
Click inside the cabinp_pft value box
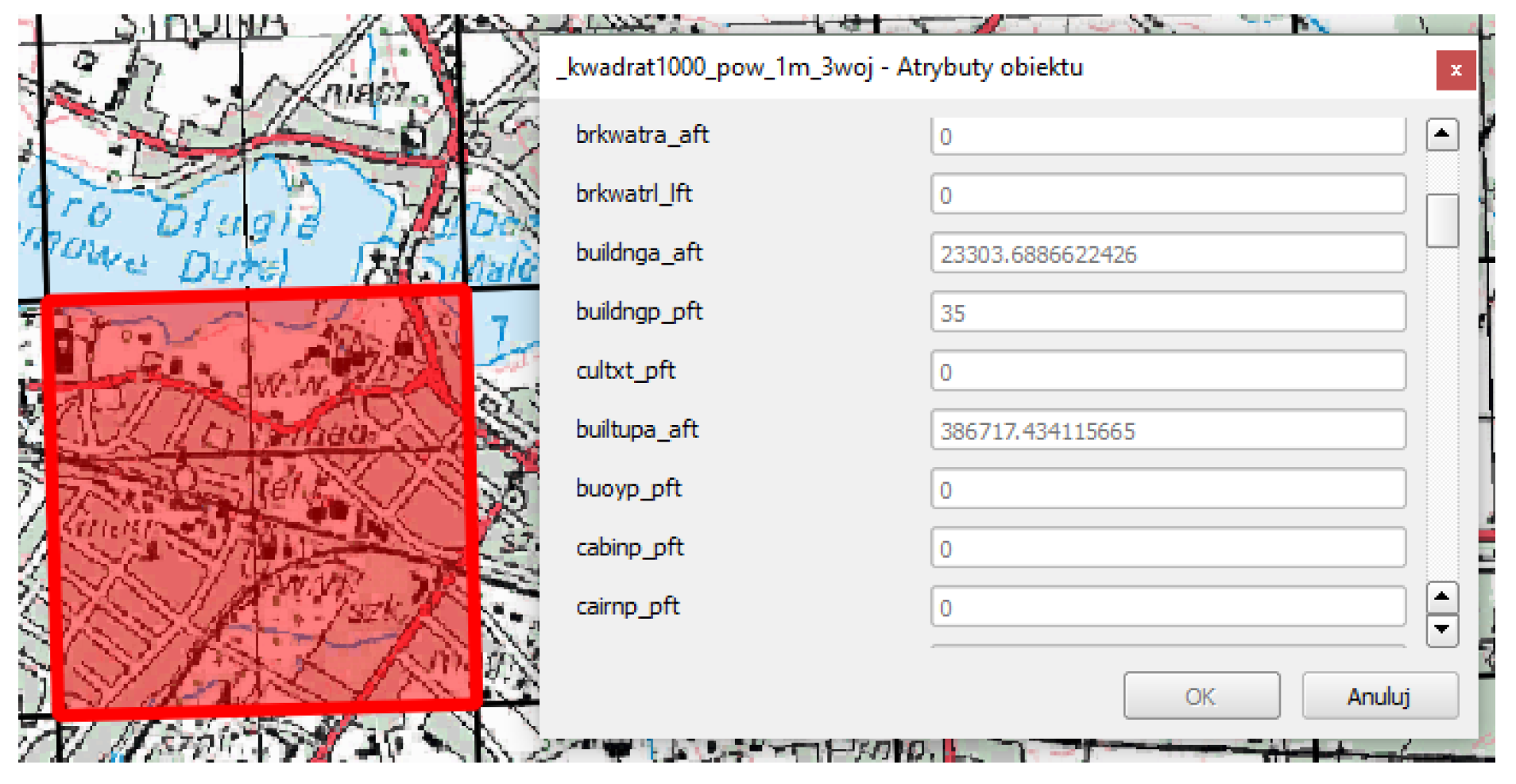1166,548
